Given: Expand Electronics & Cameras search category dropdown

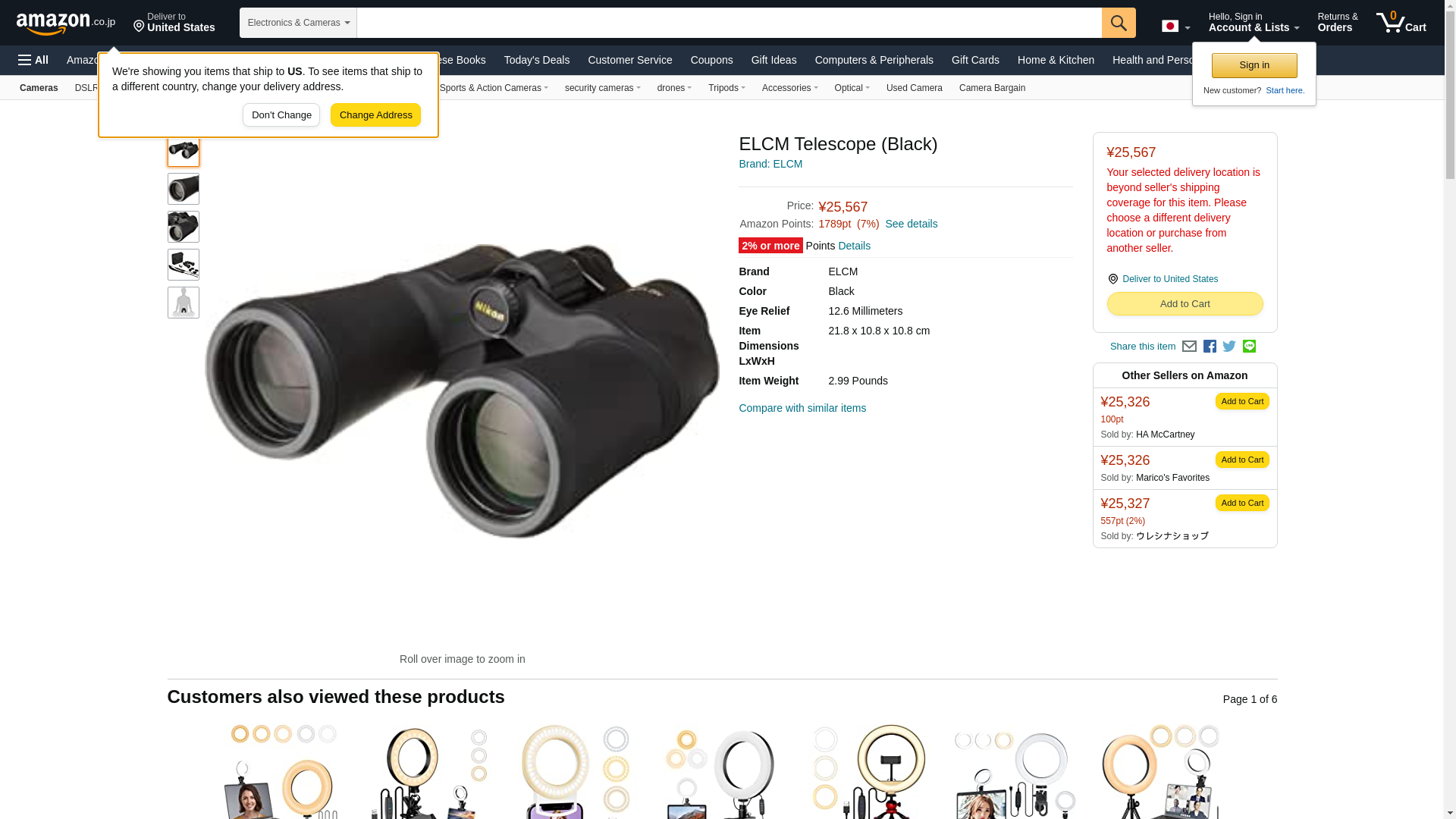Looking at the screenshot, I should coord(298,23).
